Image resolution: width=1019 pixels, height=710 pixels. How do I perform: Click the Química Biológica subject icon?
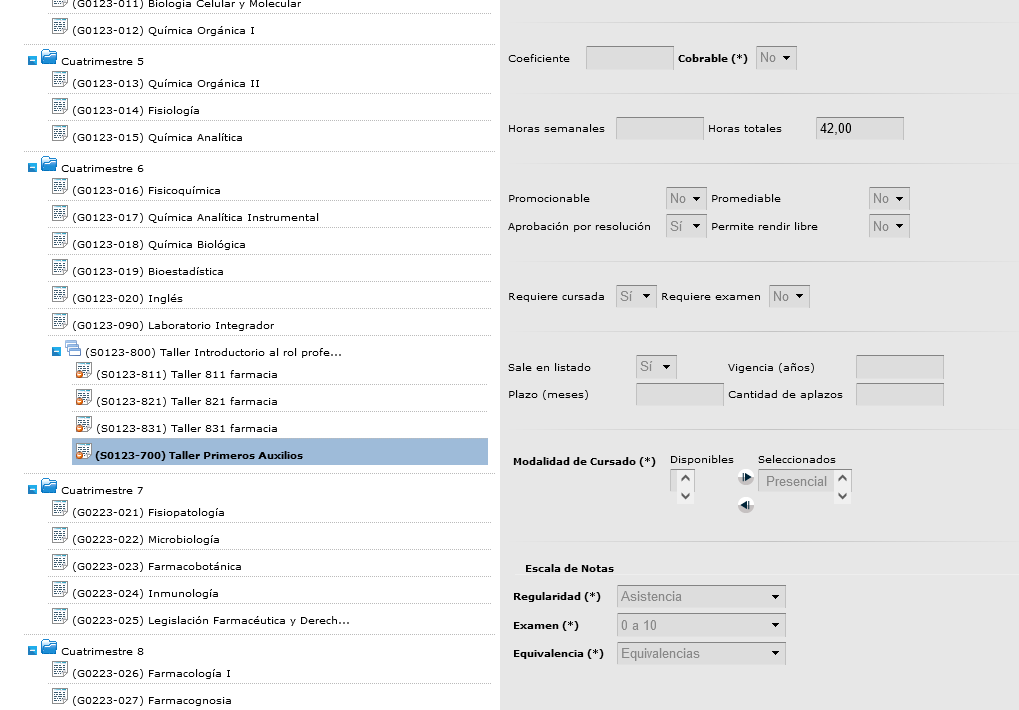[60, 240]
